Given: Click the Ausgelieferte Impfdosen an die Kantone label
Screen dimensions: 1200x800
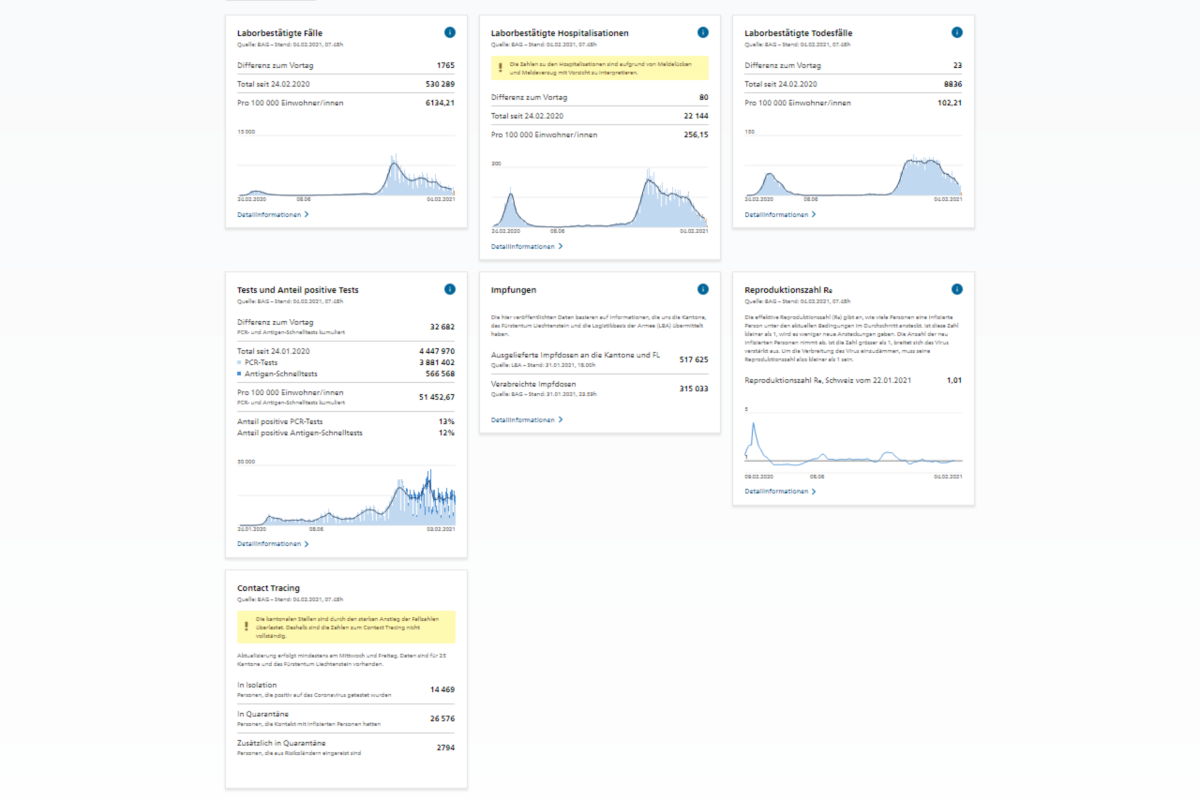Looking at the screenshot, I should 576,355.
